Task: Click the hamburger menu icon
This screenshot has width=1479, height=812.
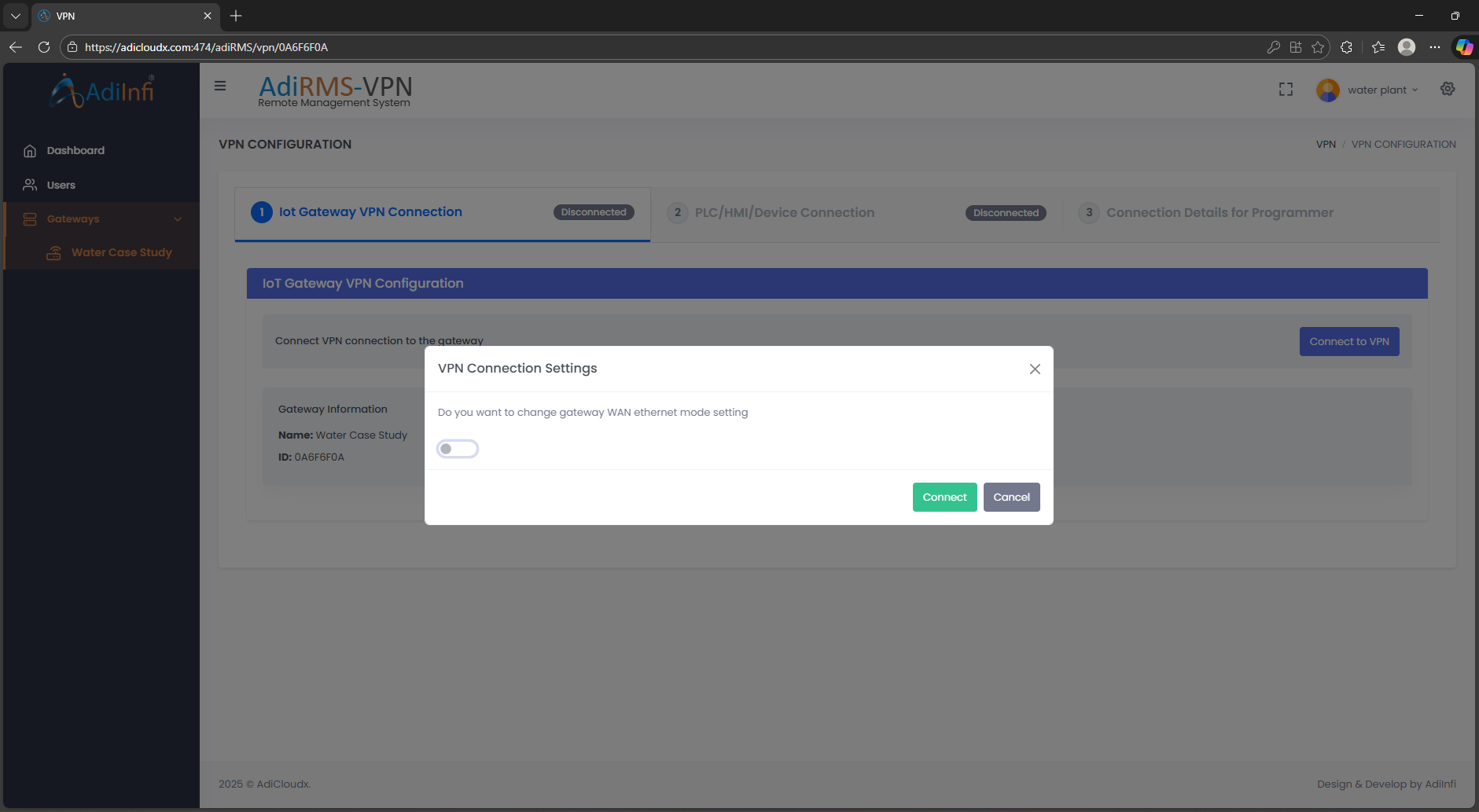Action: (220, 86)
